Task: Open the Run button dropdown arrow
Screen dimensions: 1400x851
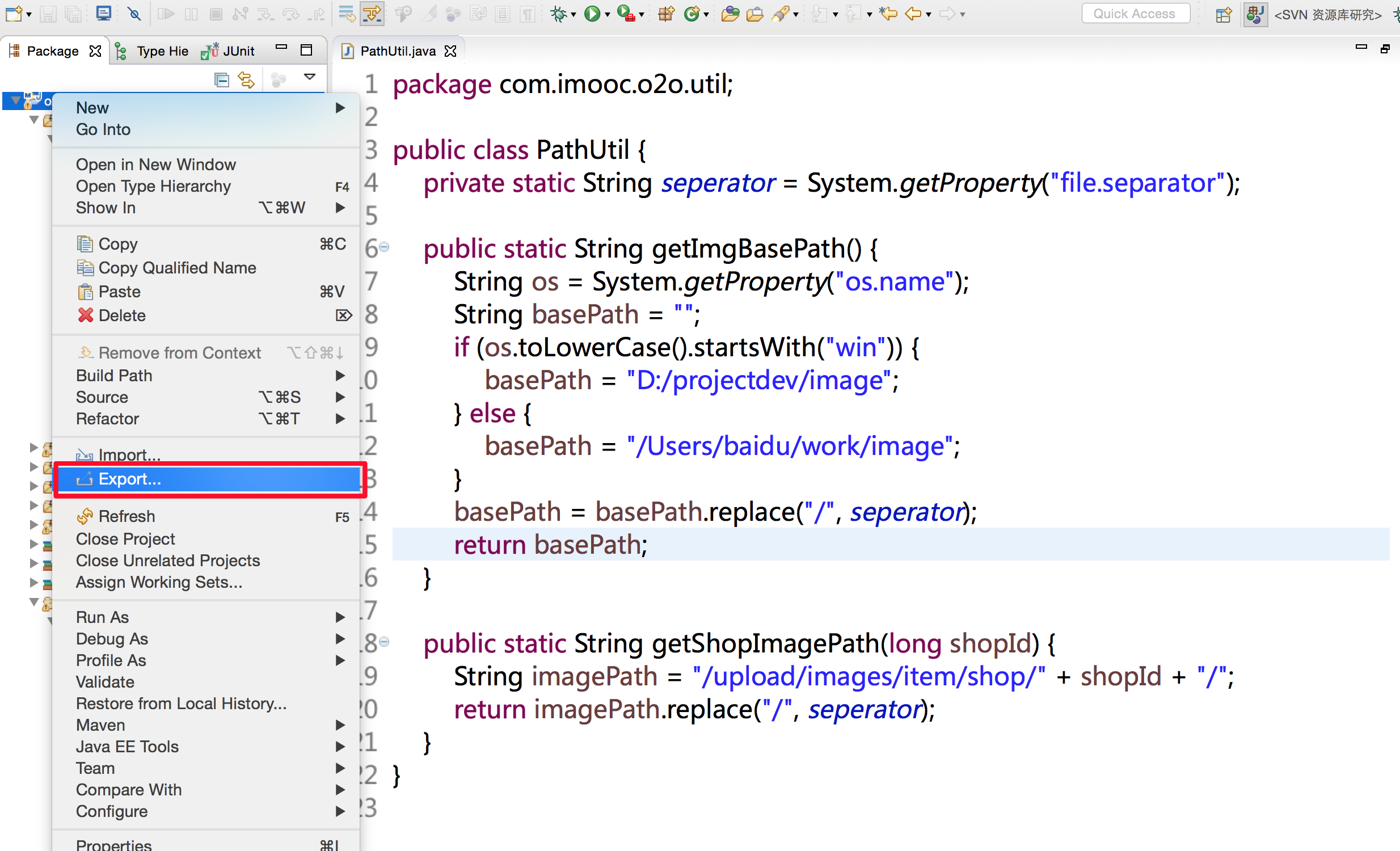Action: pos(608,15)
